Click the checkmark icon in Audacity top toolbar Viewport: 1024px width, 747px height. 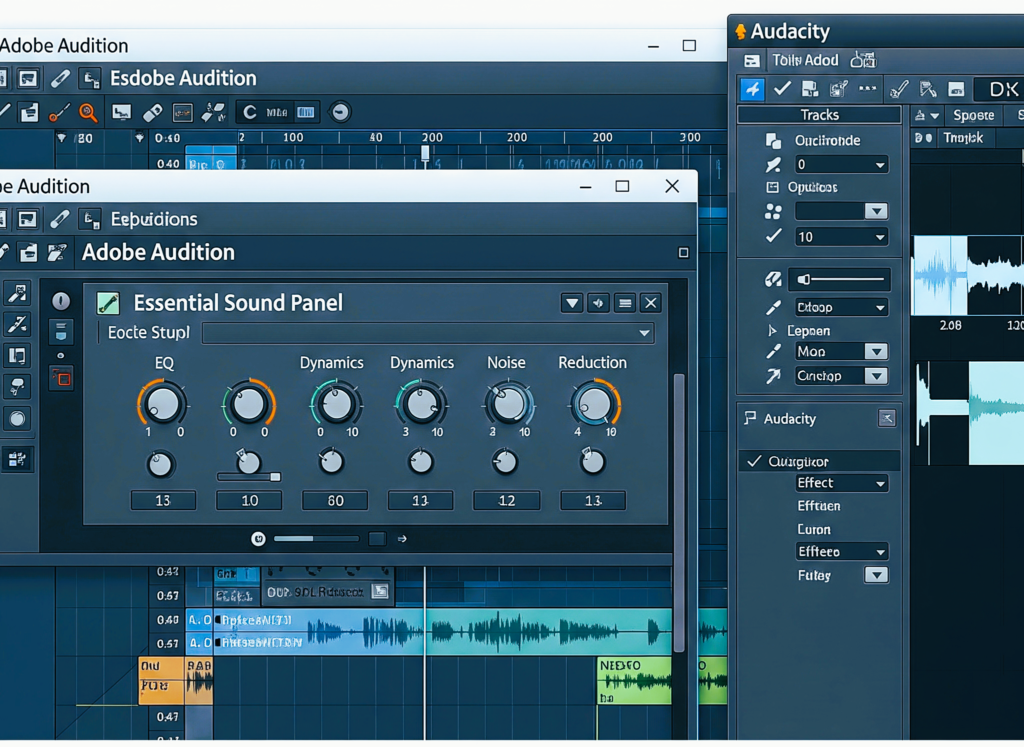click(x=782, y=88)
